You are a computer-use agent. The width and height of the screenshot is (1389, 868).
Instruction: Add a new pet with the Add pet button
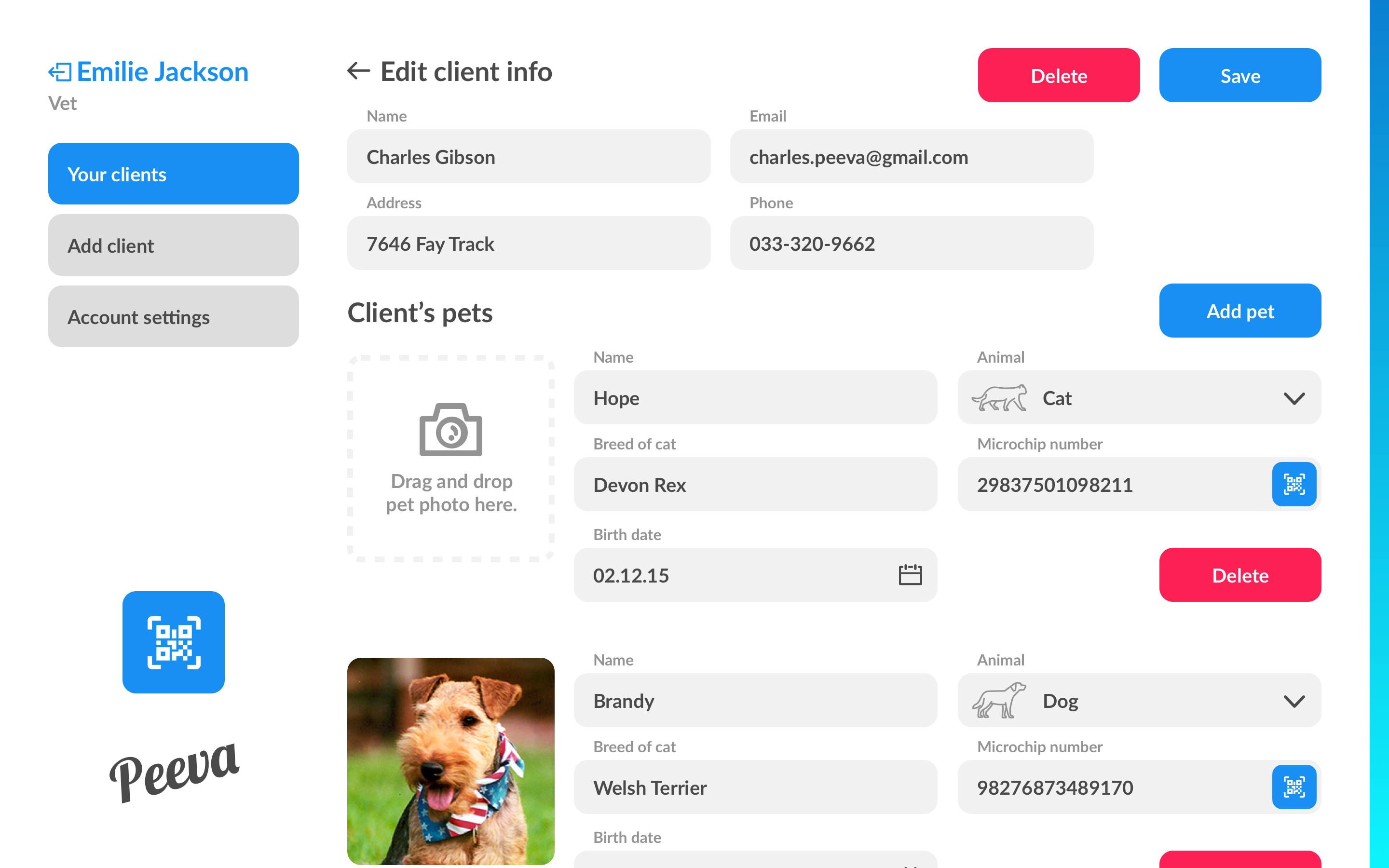click(1240, 311)
